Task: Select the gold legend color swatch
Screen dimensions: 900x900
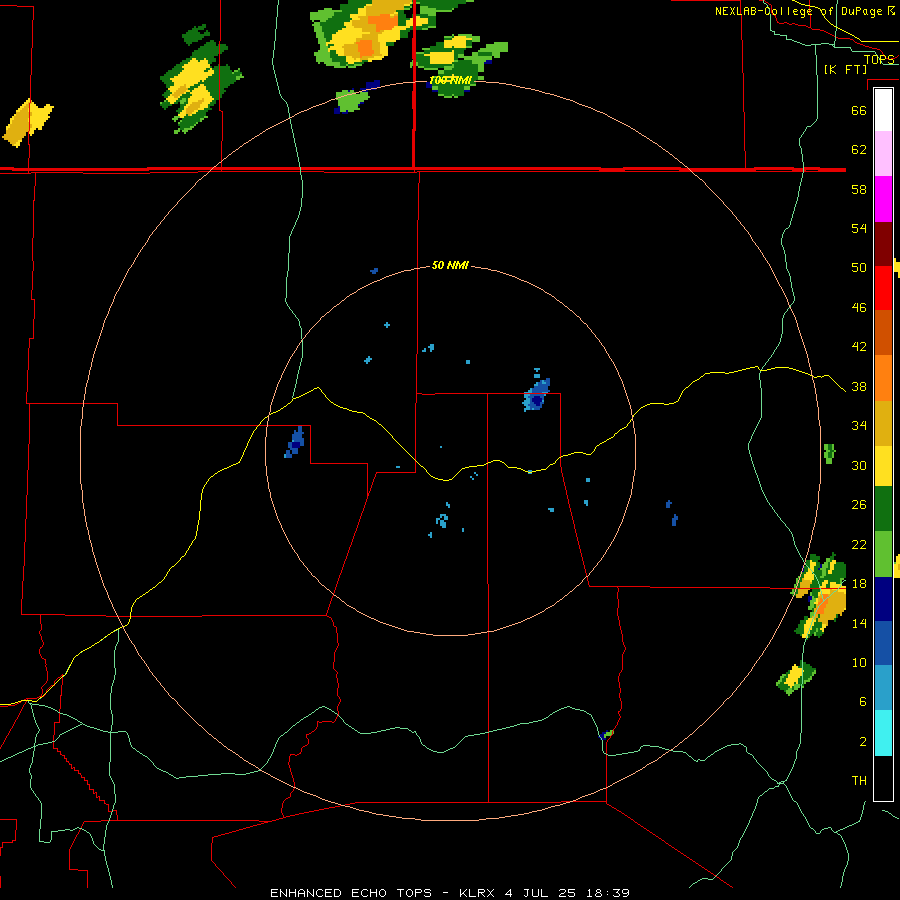Action: [x=883, y=423]
